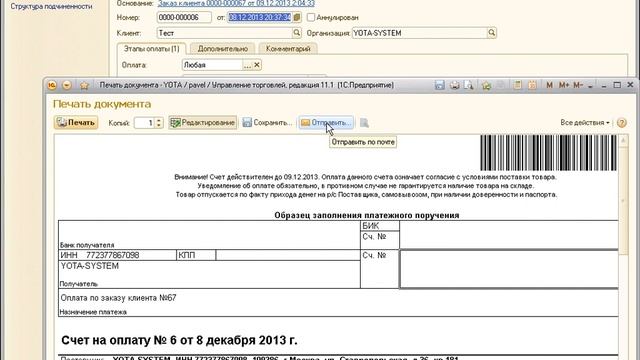Toggle the Редактирование mode button

coord(202,122)
